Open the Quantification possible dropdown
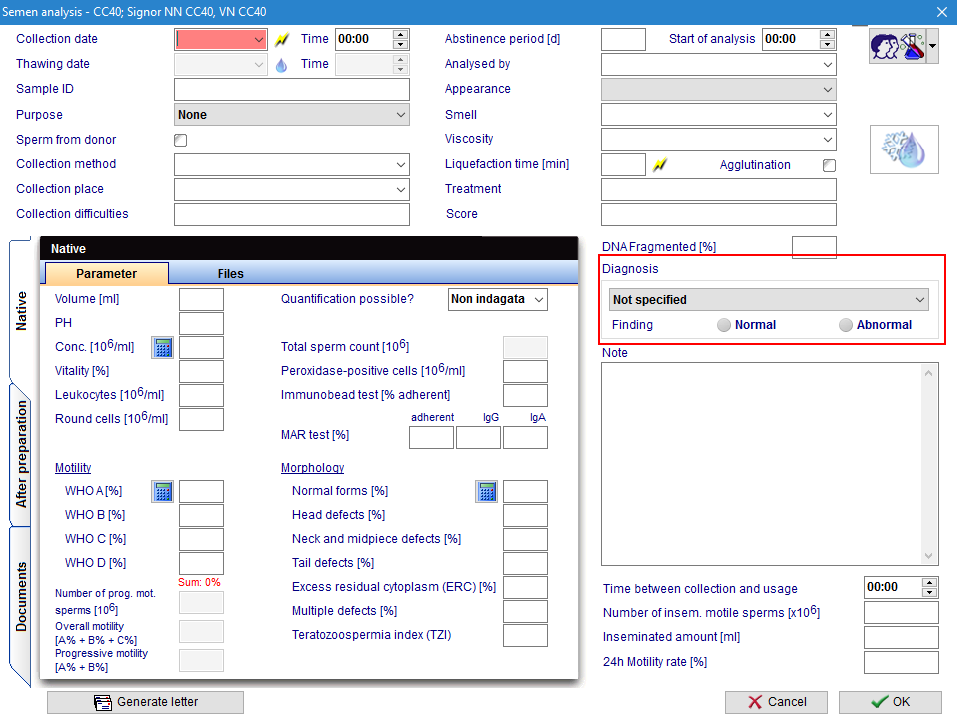The width and height of the screenshot is (957, 723). click(x=497, y=300)
